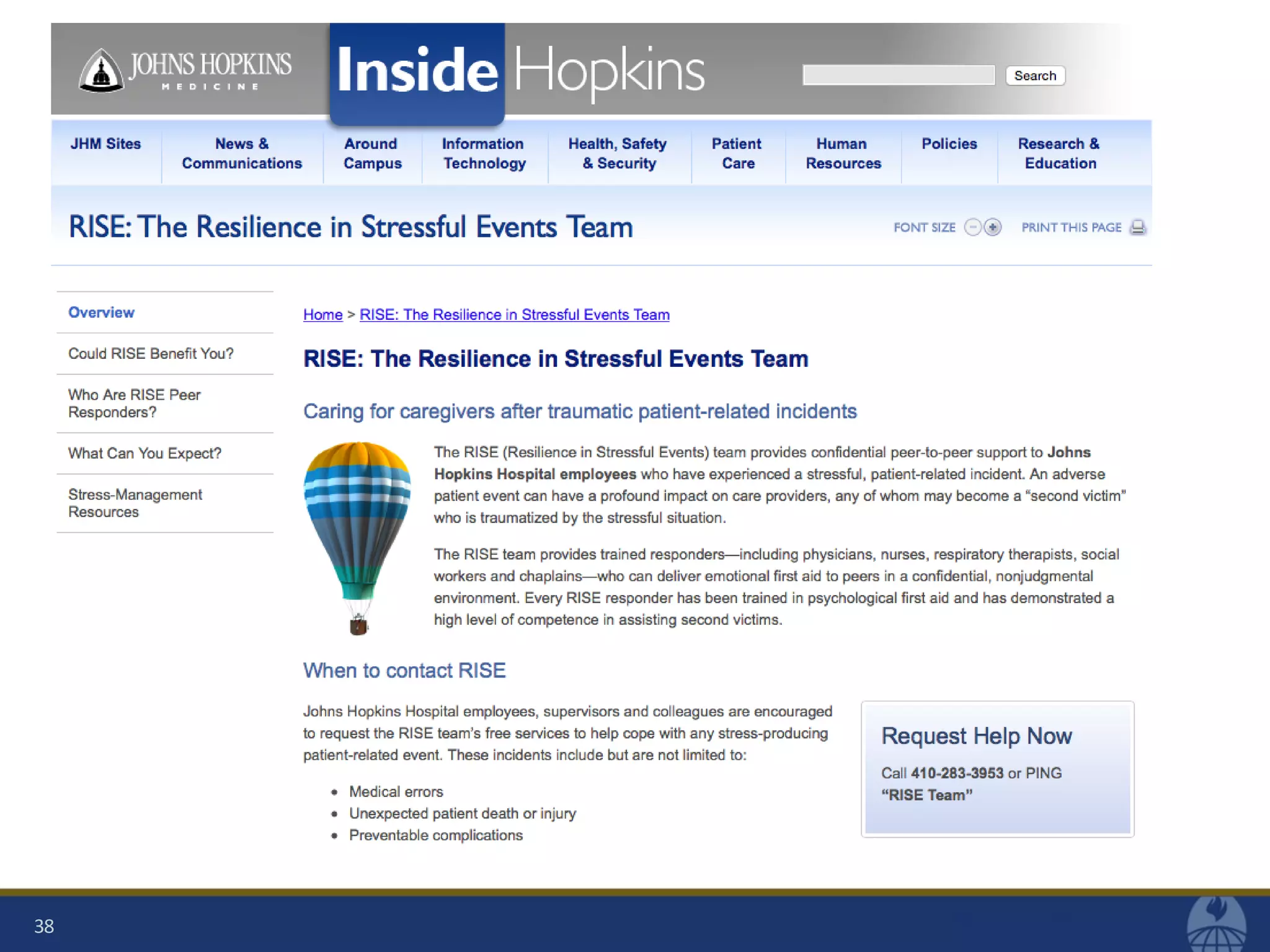
Task: Click RISE team breadcrumb link
Action: (514, 315)
